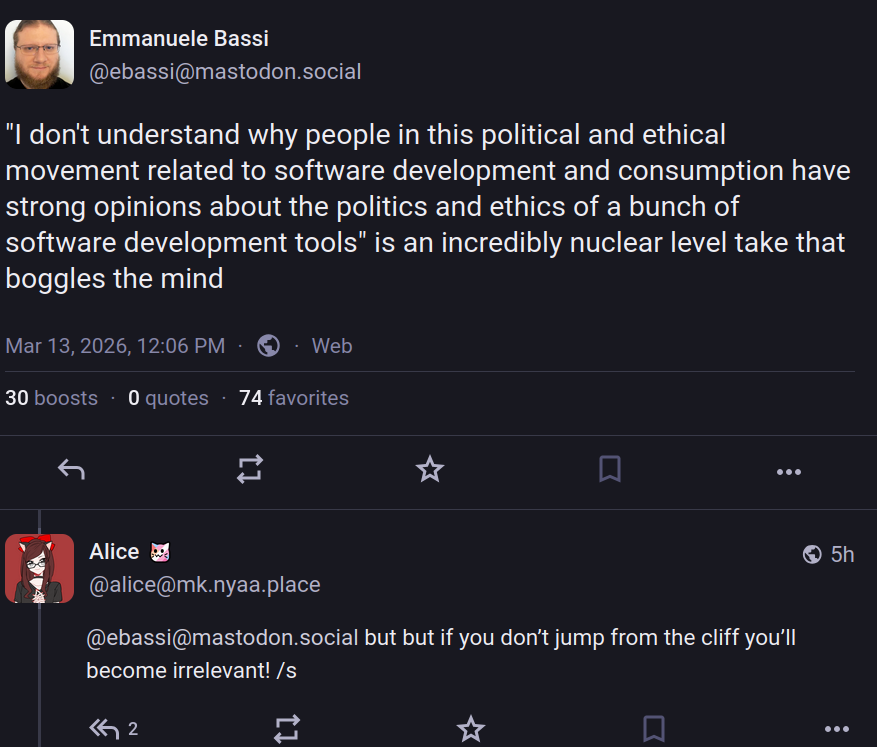The width and height of the screenshot is (877, 747).
Task: Open the @ebassi@mastodon.social mention in Alice's reply
Action: click(222, 637)
